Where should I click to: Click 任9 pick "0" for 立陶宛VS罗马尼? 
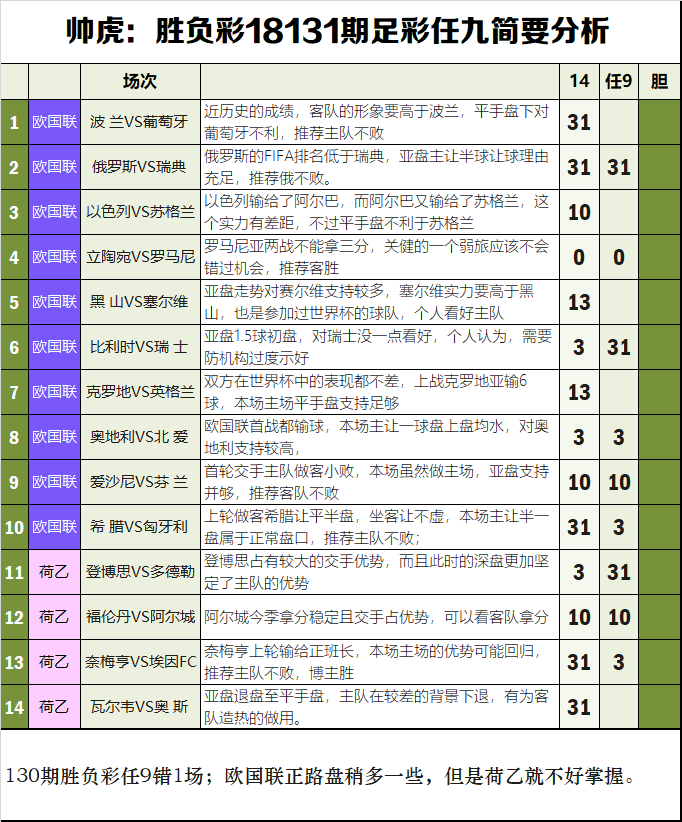tap(619, 257)
